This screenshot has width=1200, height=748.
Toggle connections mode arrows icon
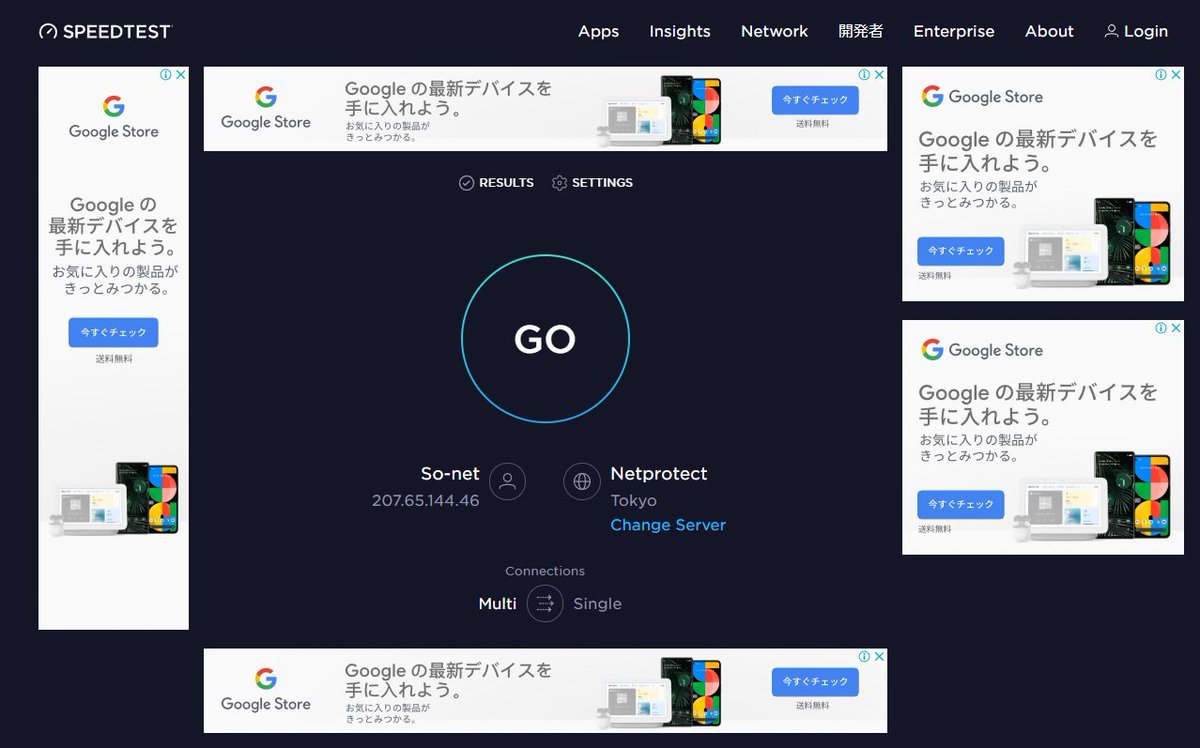(x=545, y=603)
